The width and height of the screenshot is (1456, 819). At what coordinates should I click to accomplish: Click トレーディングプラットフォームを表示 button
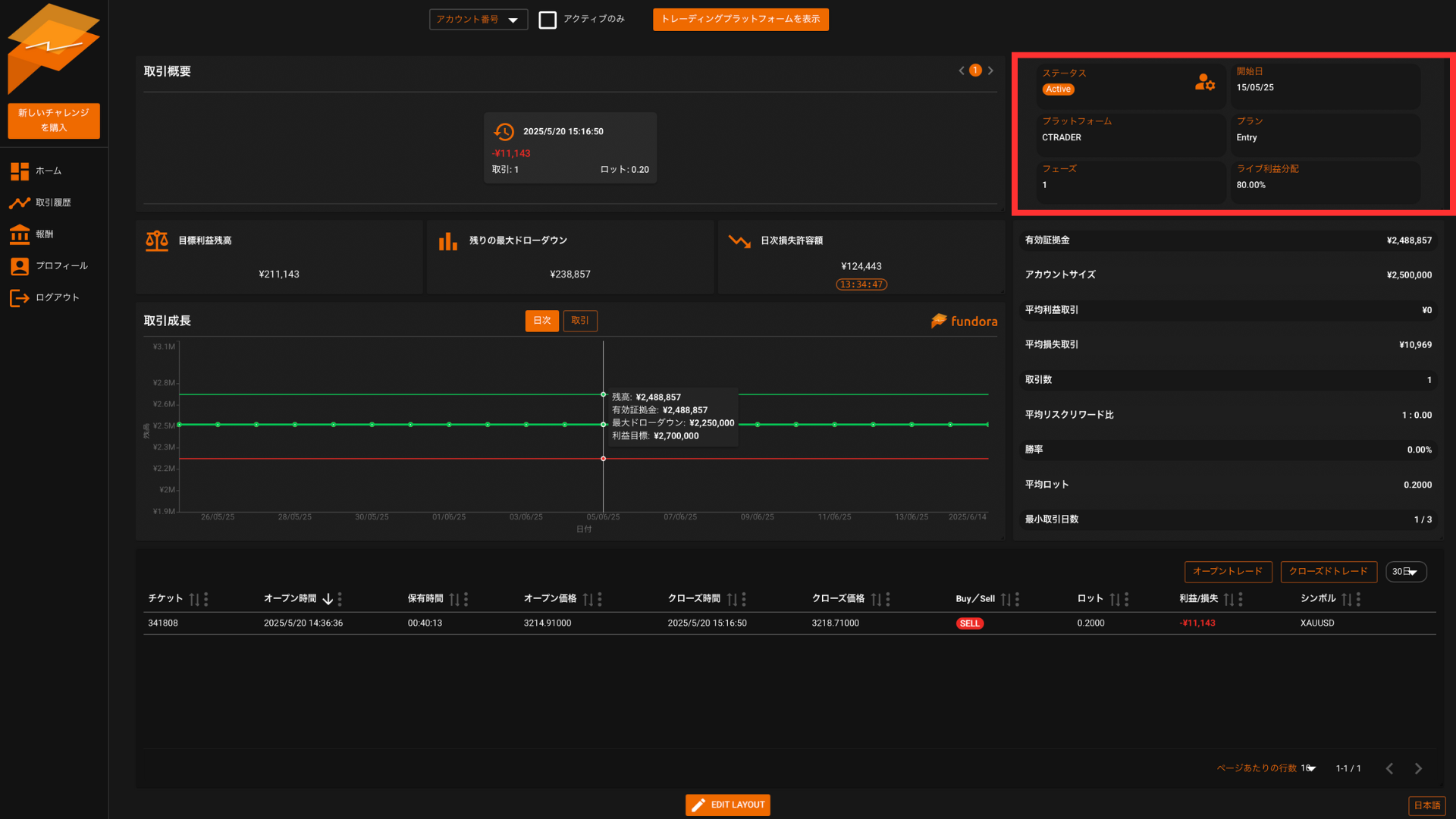coord(741,20)
